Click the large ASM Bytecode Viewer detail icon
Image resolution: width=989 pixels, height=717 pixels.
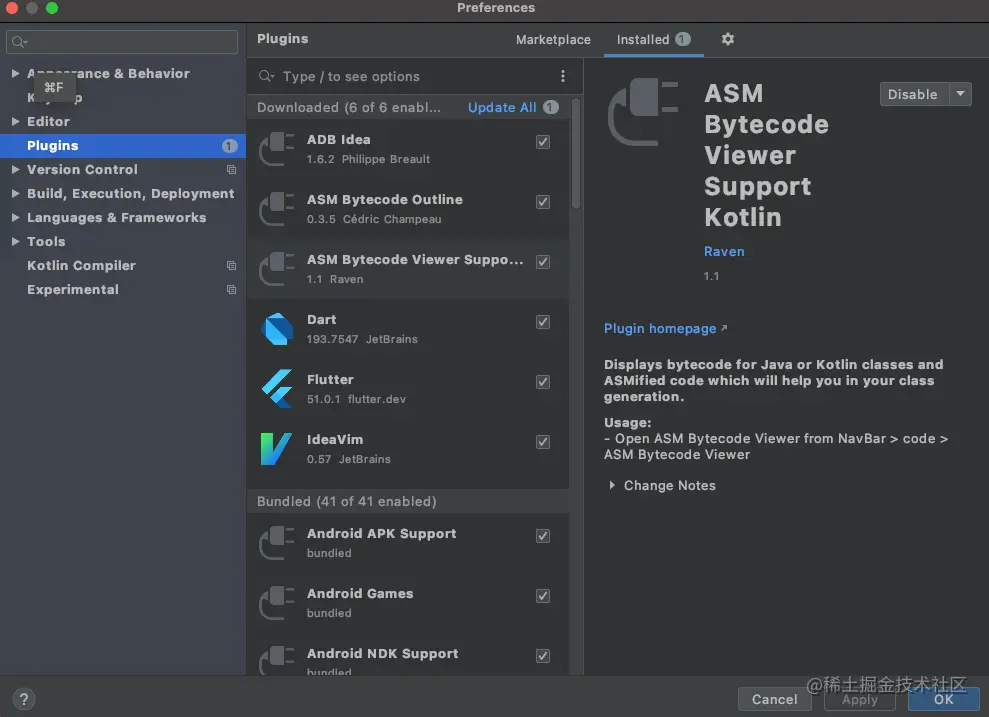643,112
